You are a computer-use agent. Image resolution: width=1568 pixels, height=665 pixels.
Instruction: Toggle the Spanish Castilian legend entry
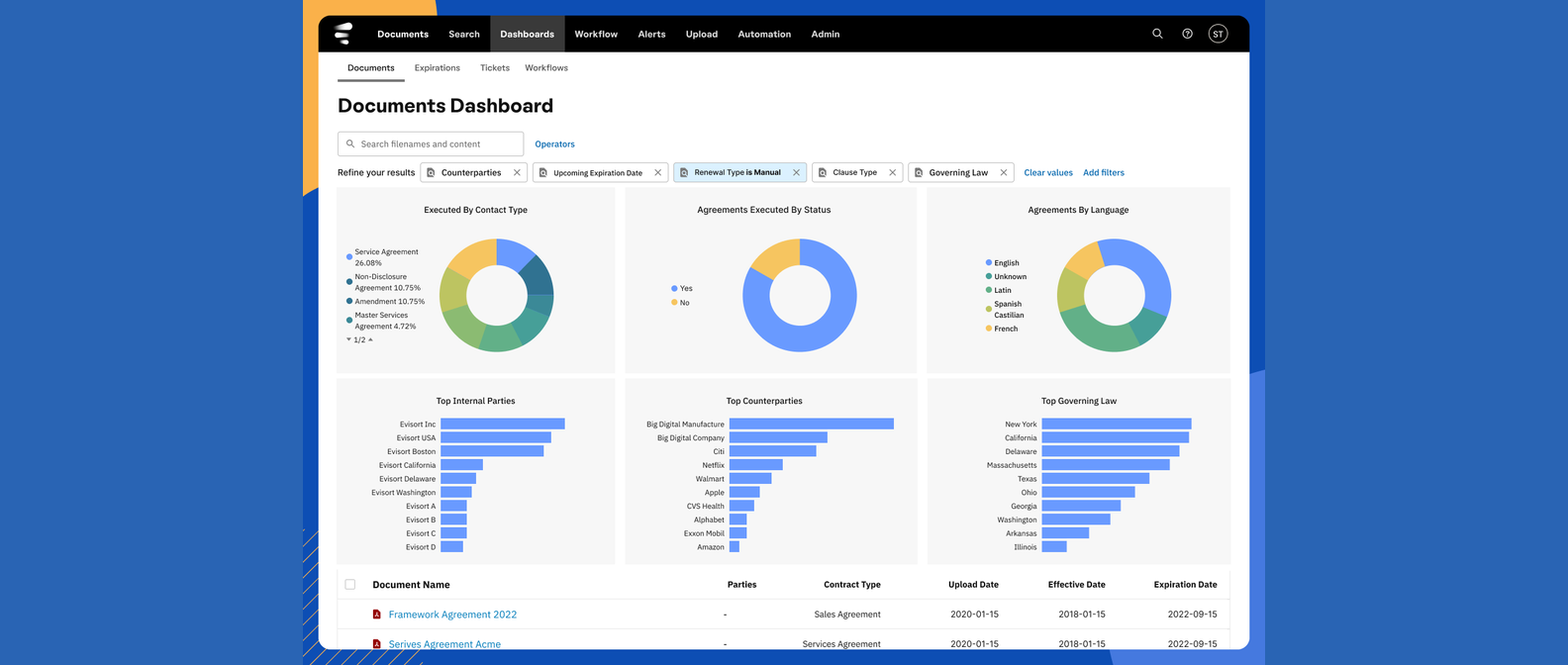point(1006,310)
